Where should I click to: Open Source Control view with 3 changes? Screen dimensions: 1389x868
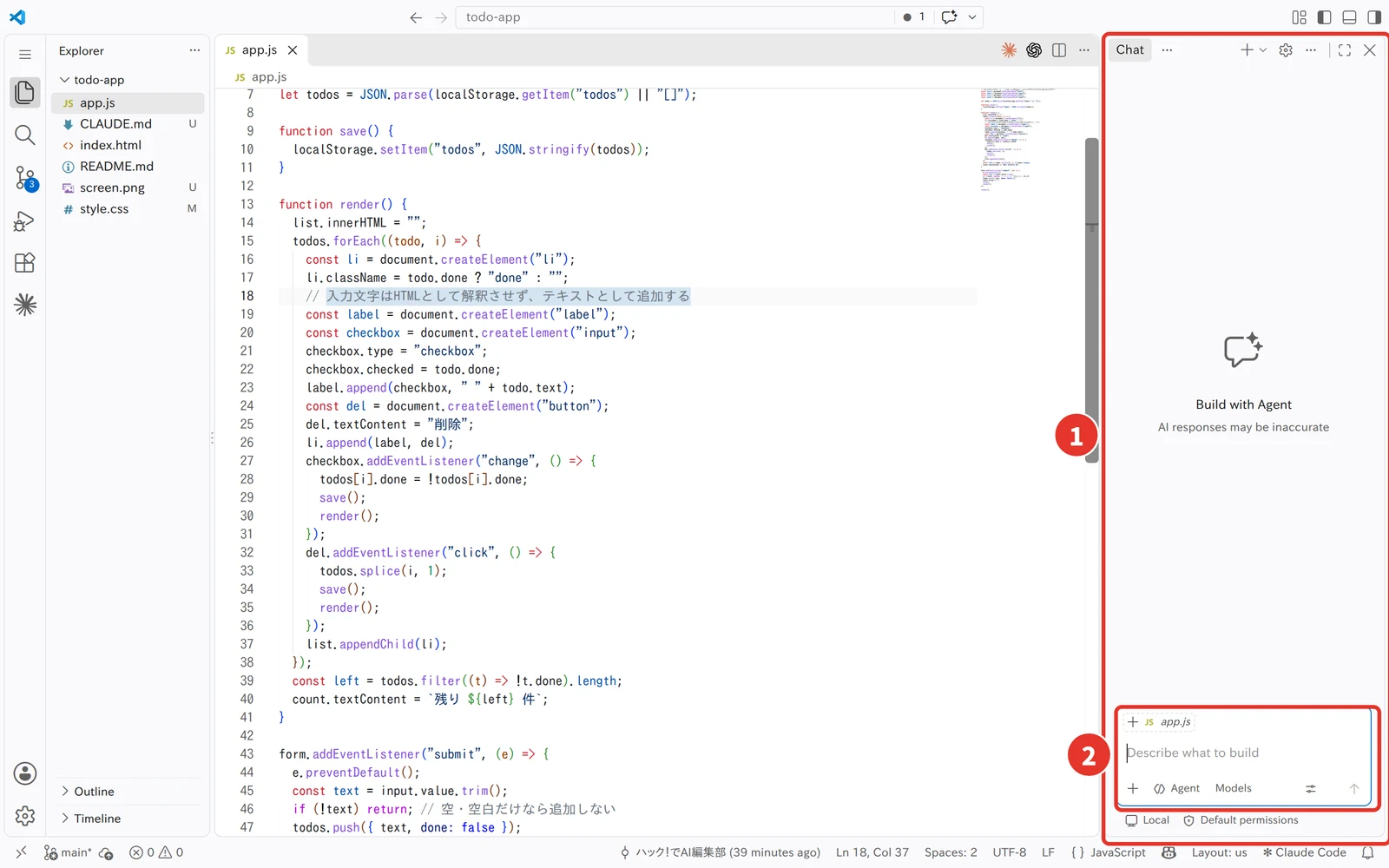click(x=25, y=178)
